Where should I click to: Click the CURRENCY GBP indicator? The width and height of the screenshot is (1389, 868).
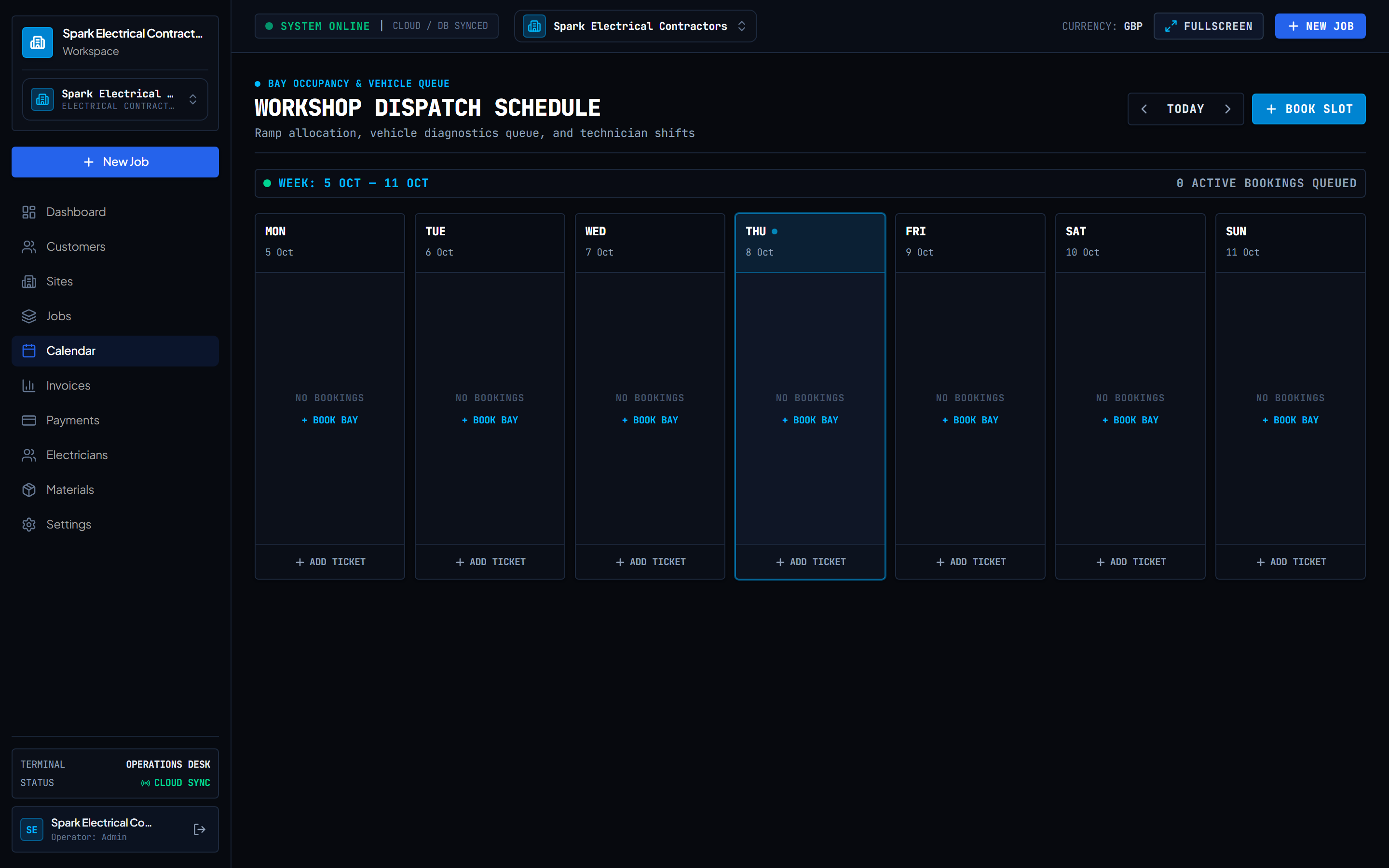(1102, 27)
